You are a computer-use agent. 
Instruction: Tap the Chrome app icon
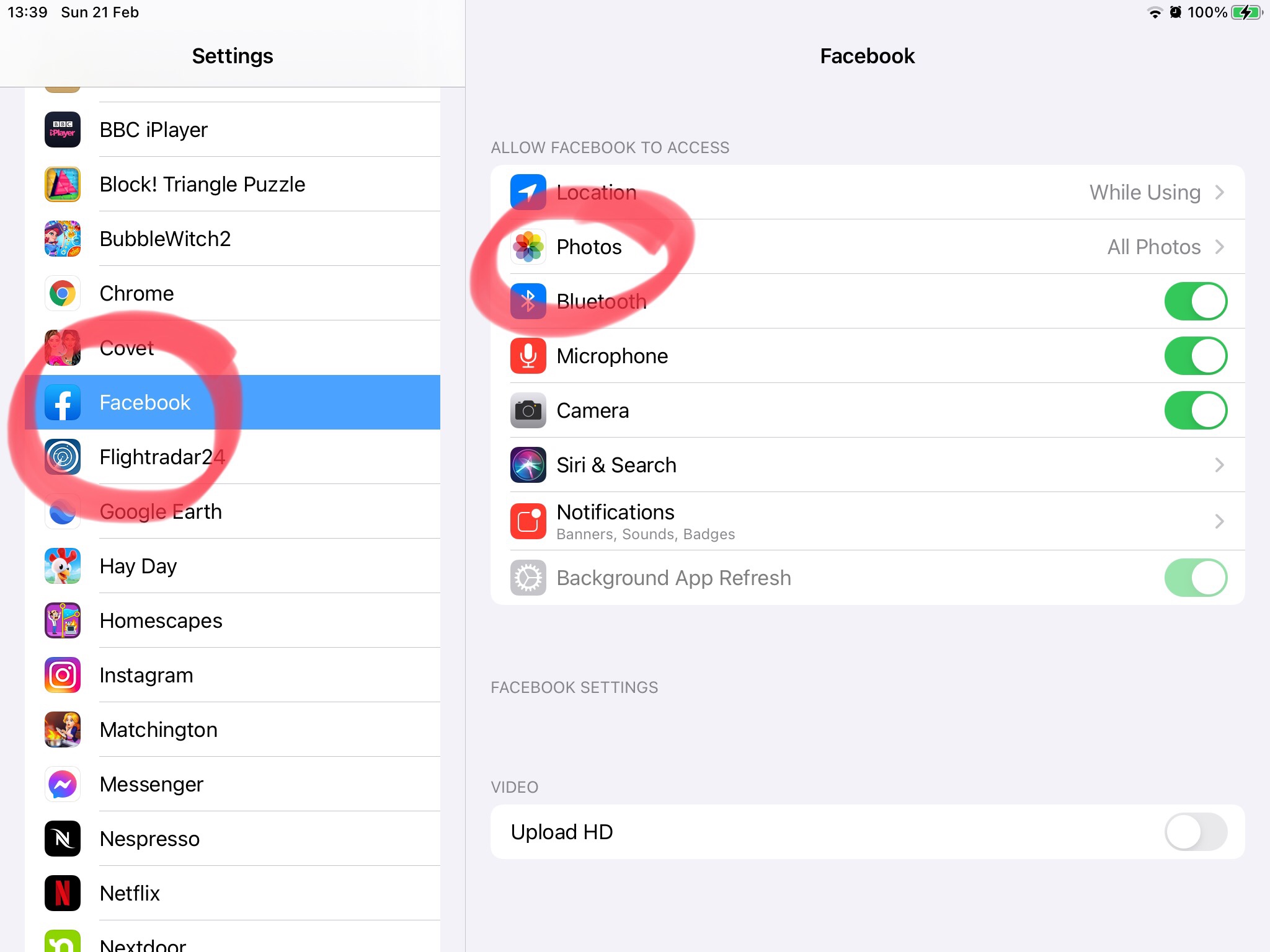tap(63, 293)
